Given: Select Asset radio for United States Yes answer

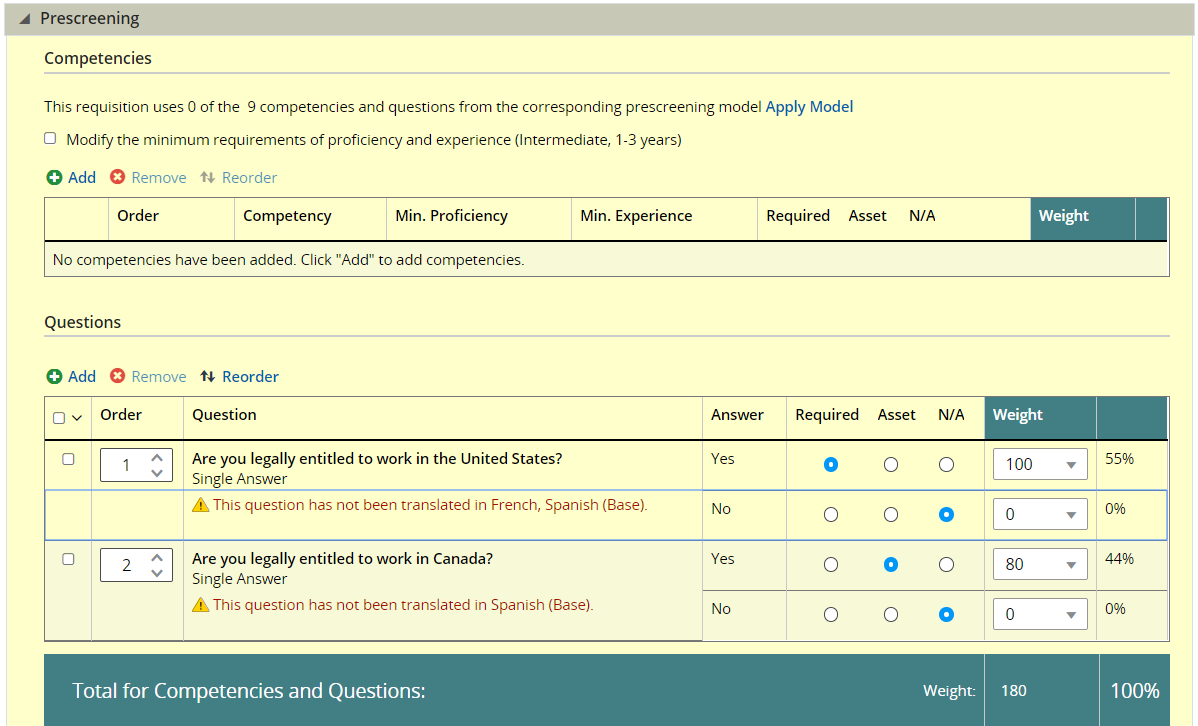Looking at the screenshot, I should (x=890, y=465).
